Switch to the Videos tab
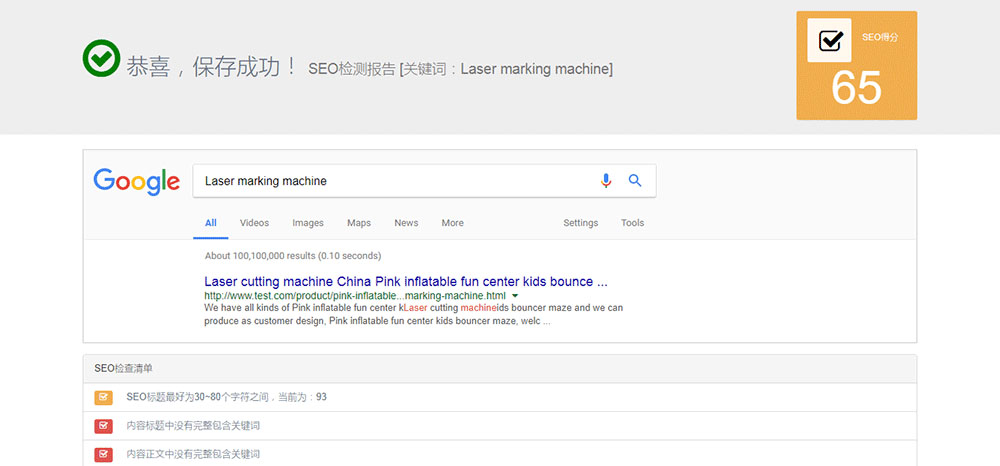 pyautogui.click(x=254, y=223)
